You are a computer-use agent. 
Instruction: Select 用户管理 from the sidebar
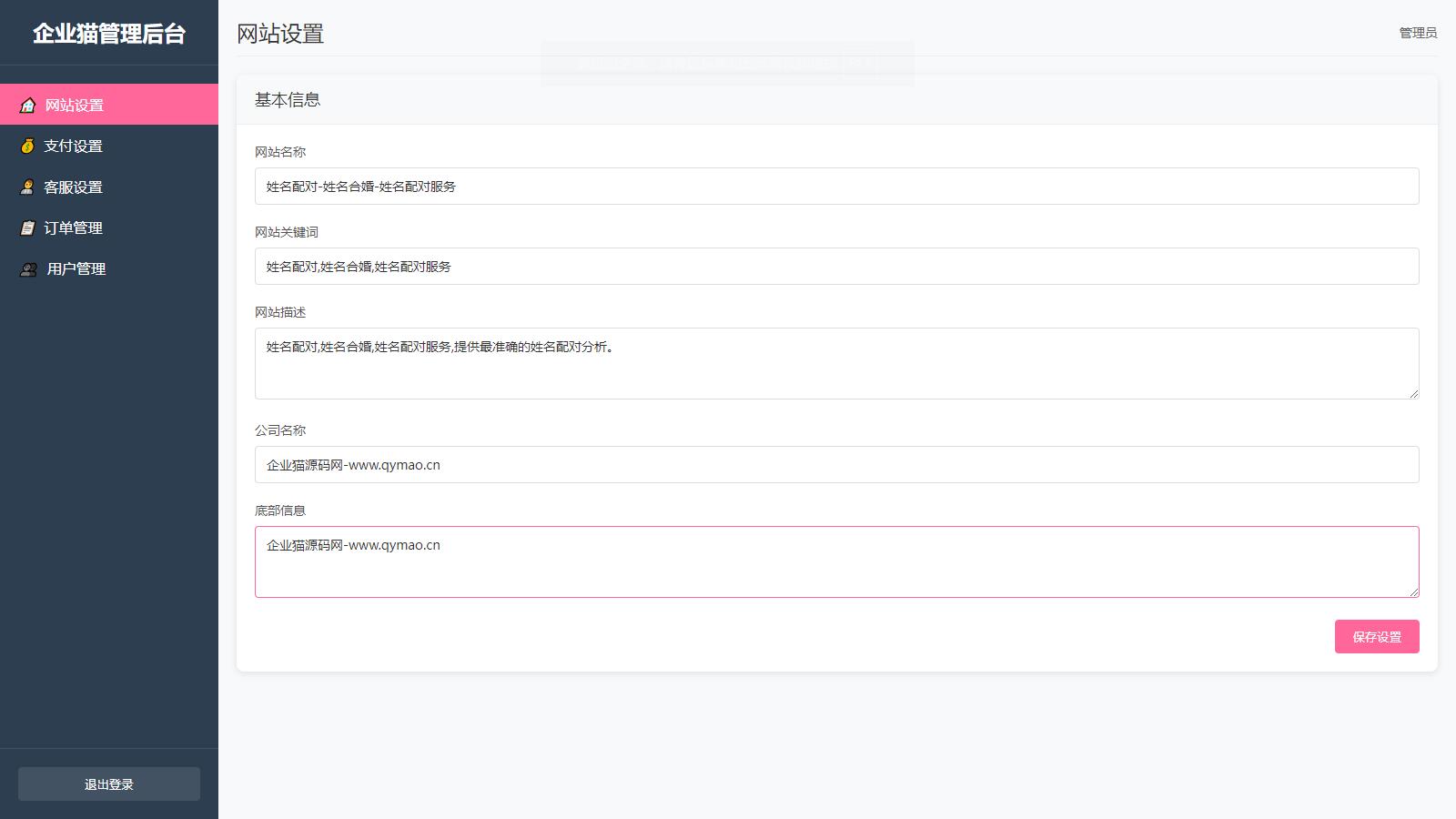pos(76,269)
